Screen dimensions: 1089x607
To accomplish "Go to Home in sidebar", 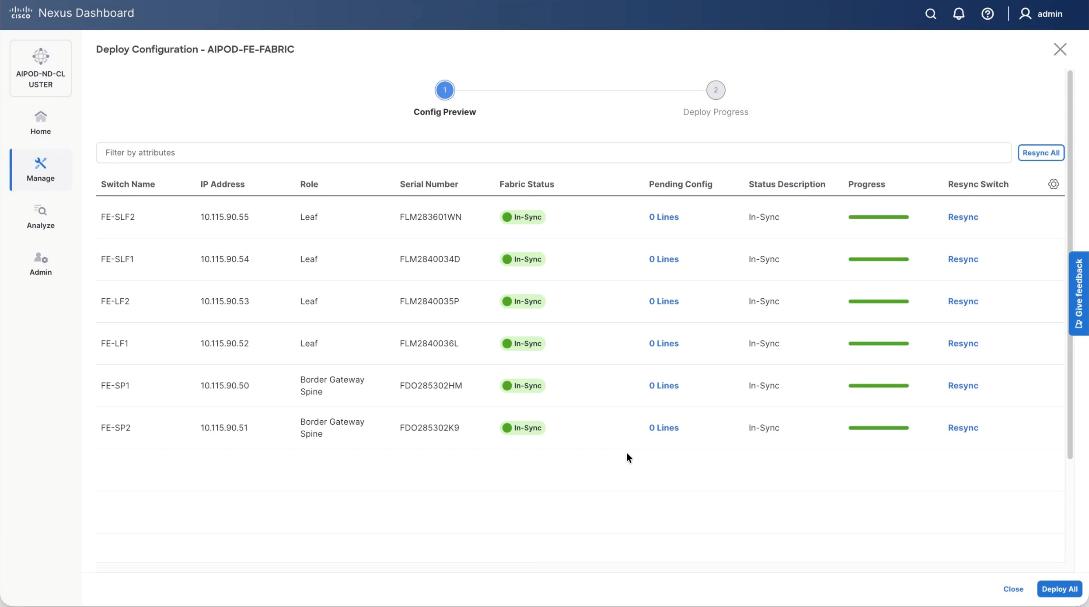I will point(40,122).
